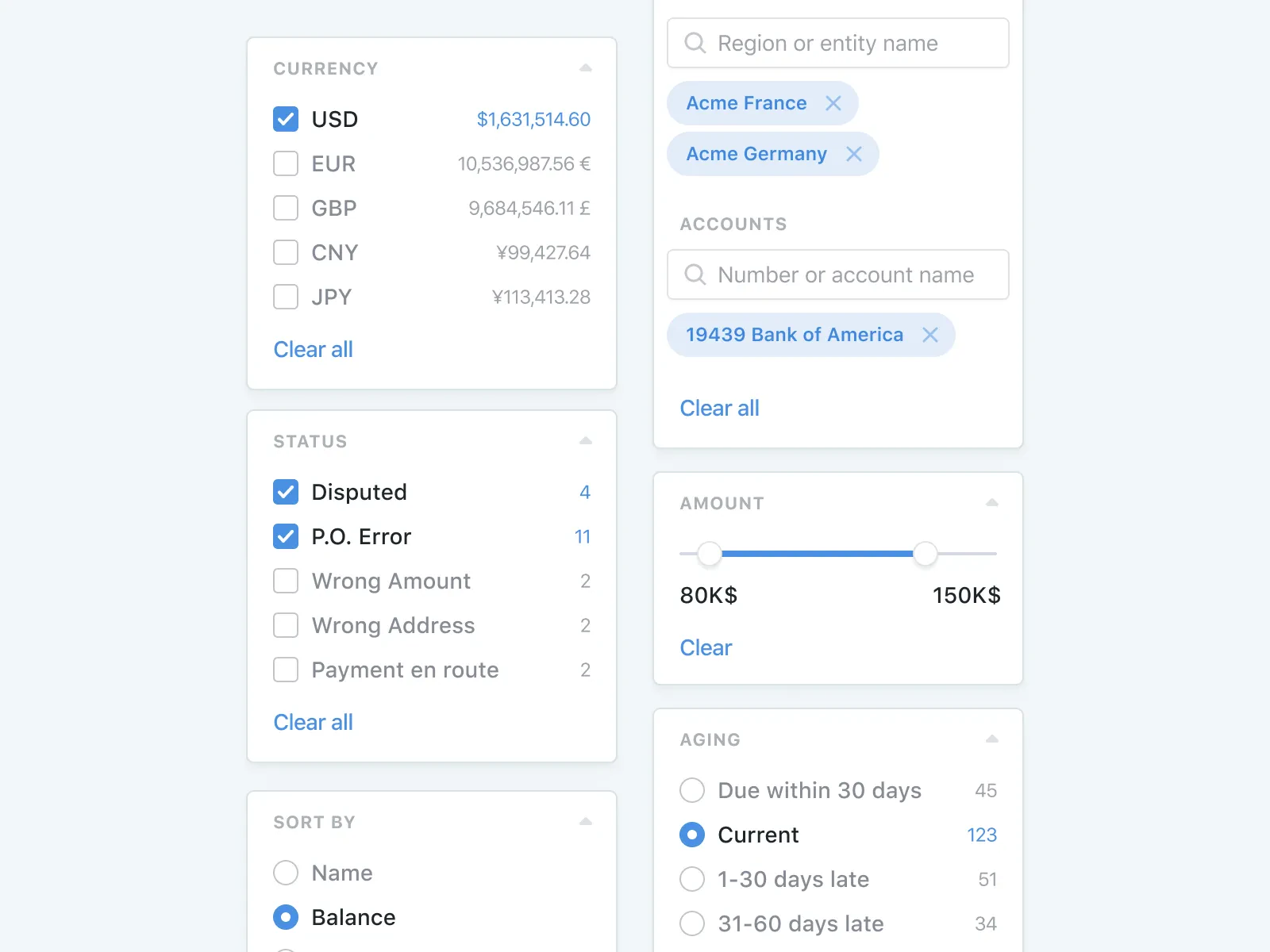1270x952 pixels.
Task: Remove the Acme France filter chip
Action: 833,103
